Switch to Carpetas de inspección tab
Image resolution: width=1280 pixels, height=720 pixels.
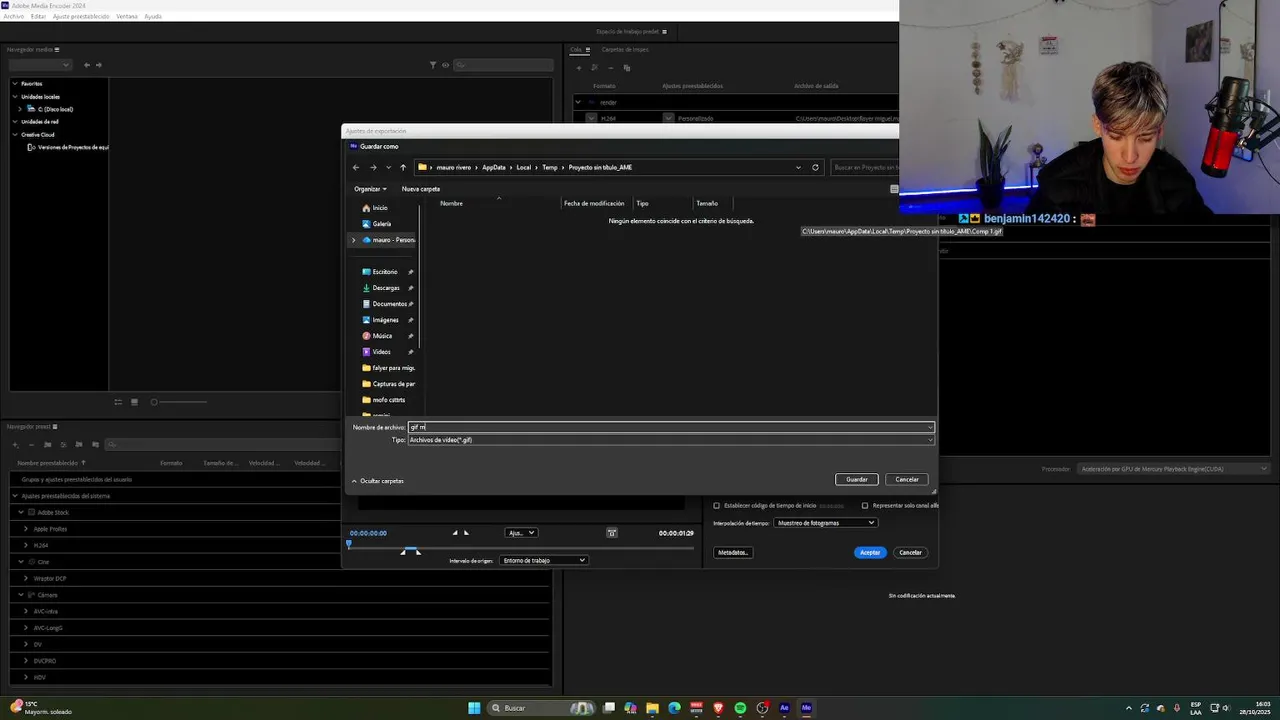click(625, 49)
